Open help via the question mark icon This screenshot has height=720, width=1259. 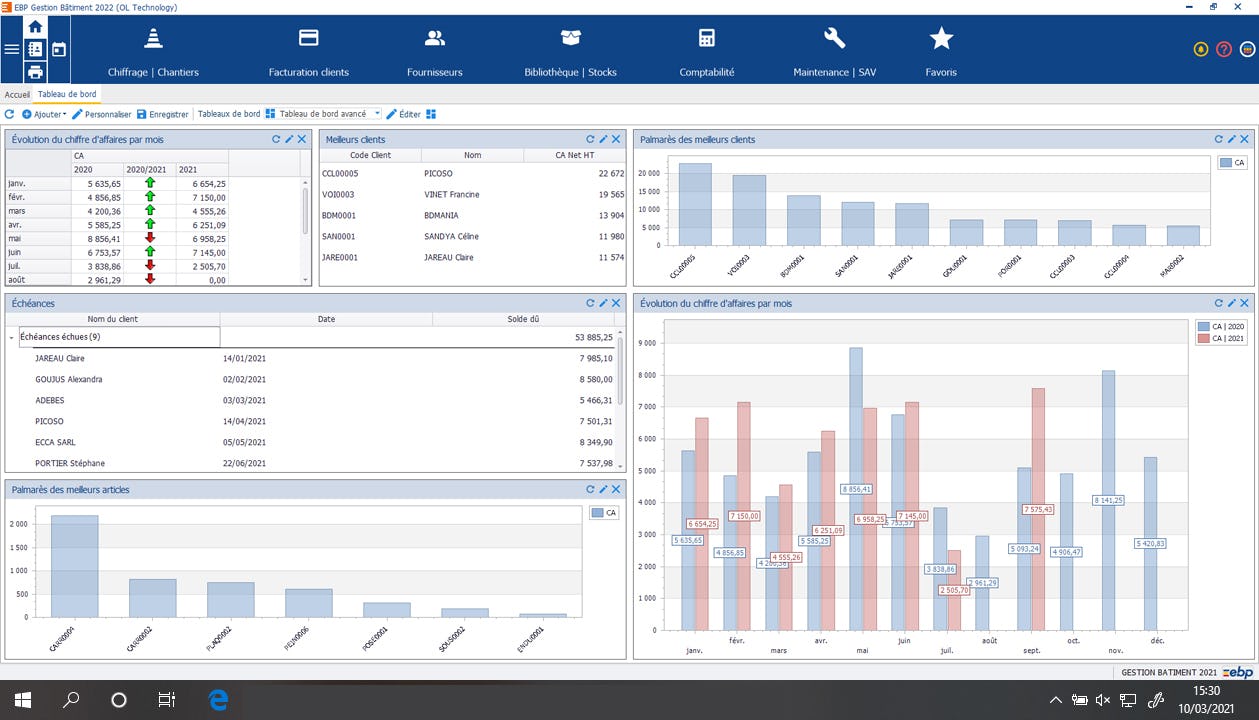coord(1223,48)
